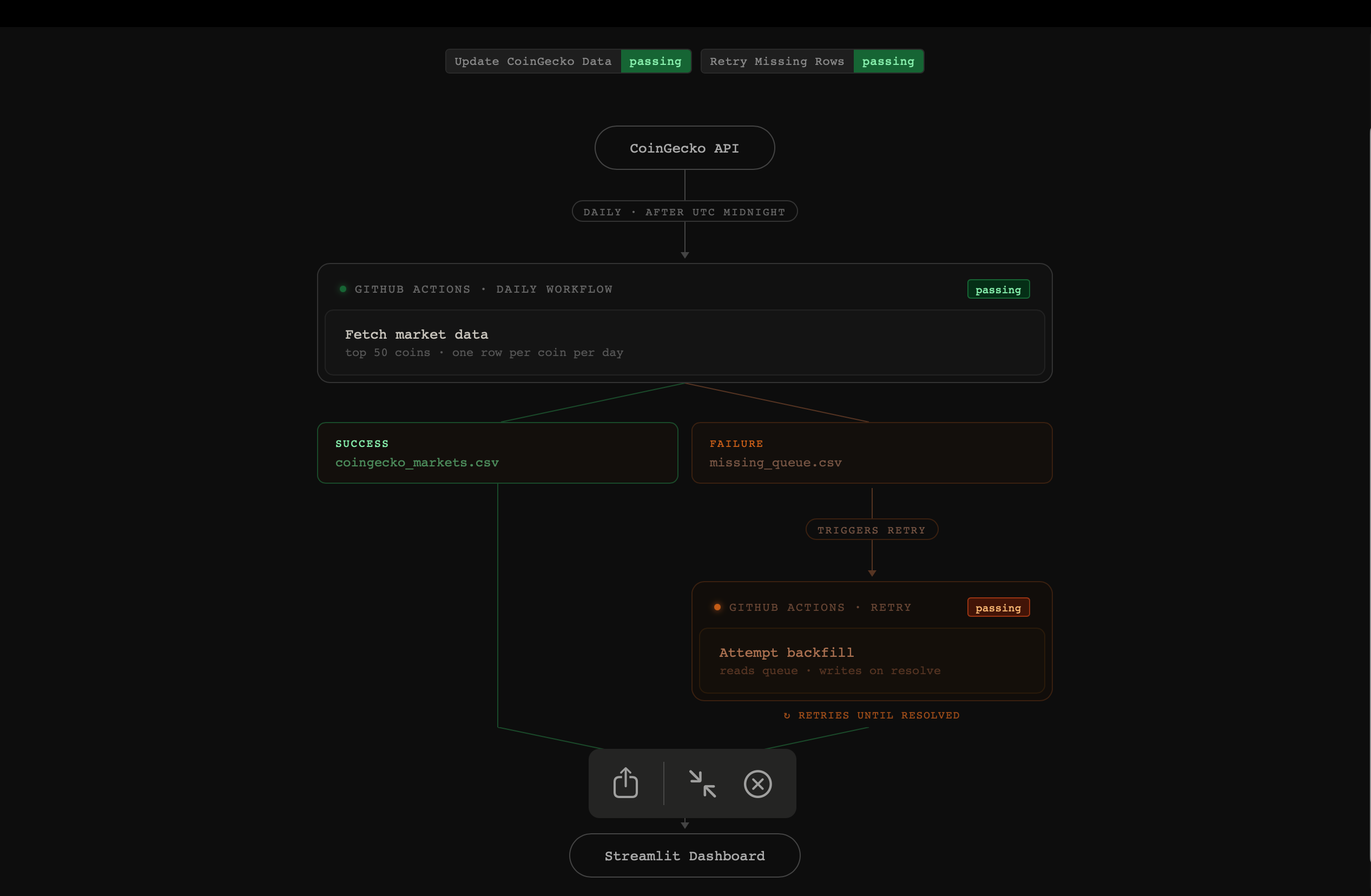Click the share icon in the floating toolbar
The height and width of the screenshot is (896, 1371).
tap(625, 783)
